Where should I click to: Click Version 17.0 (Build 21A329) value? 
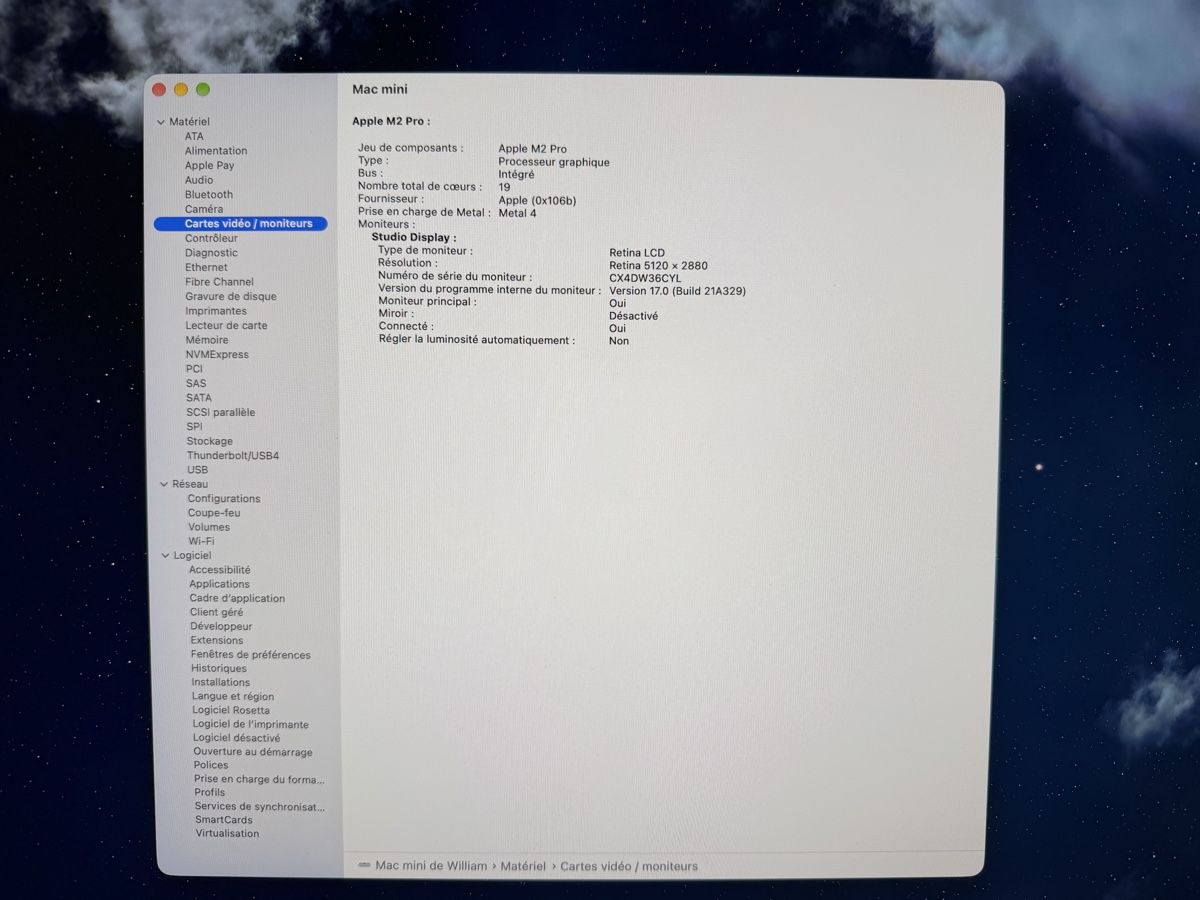tap(677, 291)
